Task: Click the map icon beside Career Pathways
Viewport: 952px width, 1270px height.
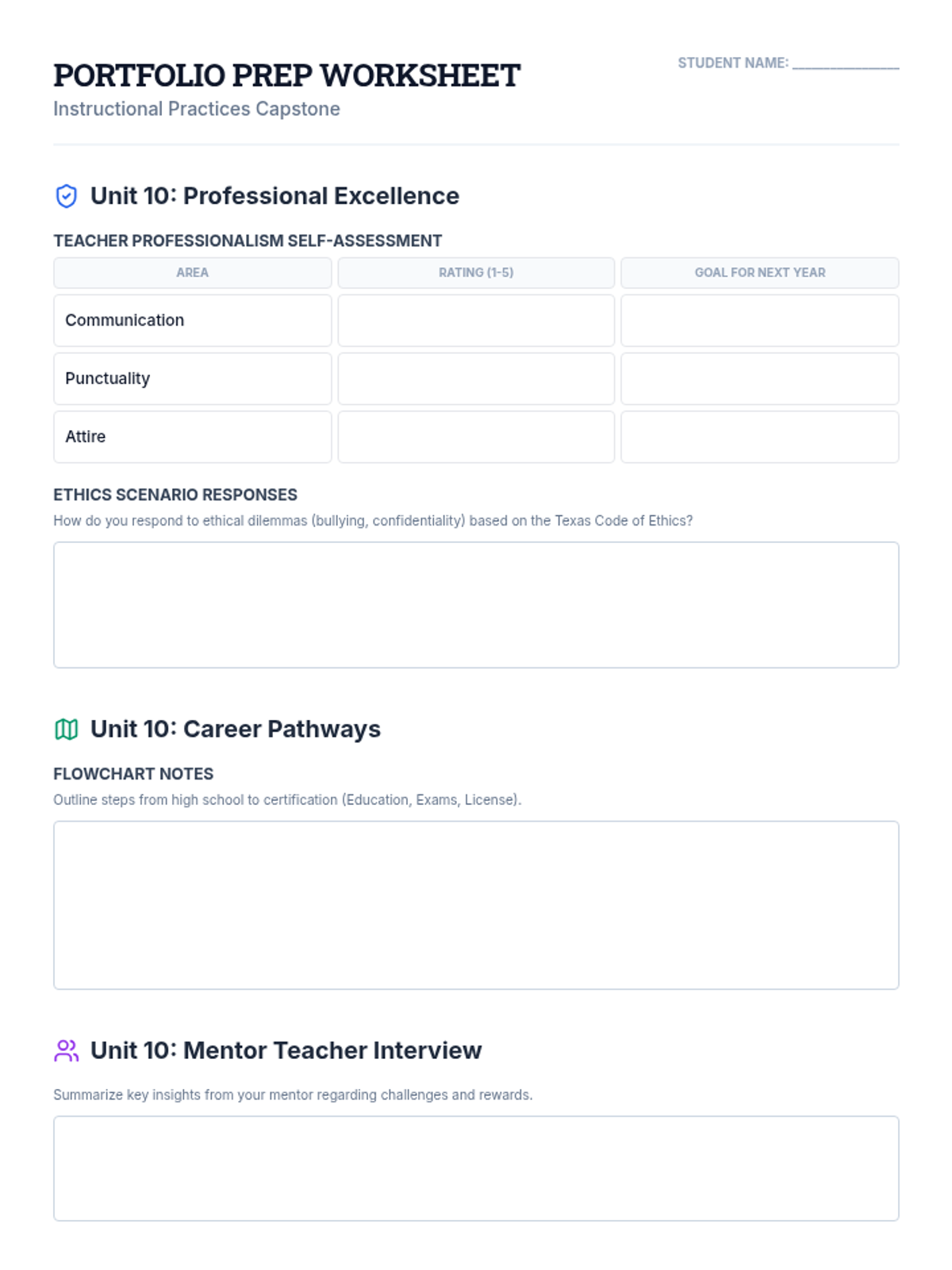Action: coord(67,729)
